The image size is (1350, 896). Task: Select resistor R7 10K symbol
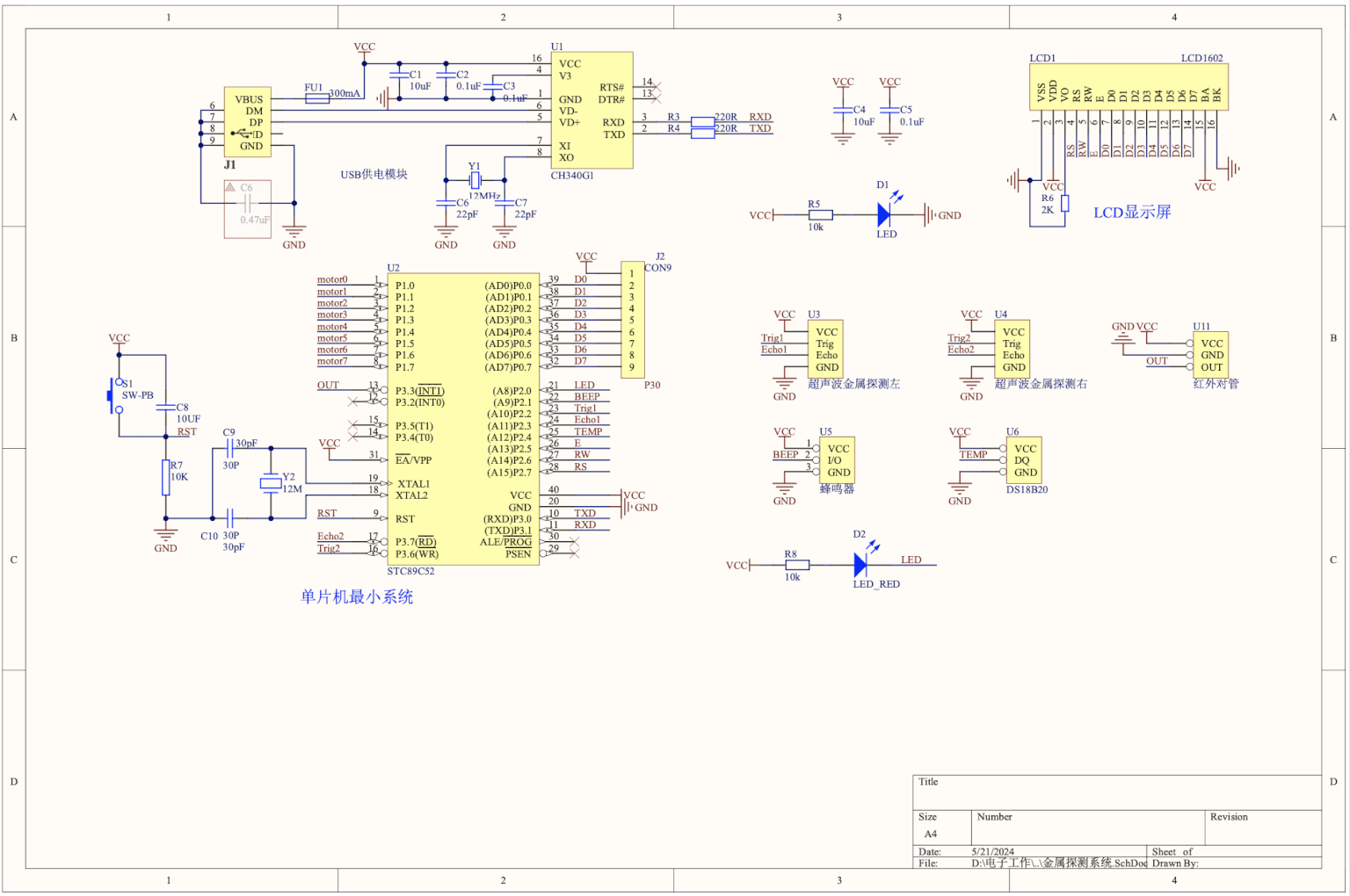[165, 477]
